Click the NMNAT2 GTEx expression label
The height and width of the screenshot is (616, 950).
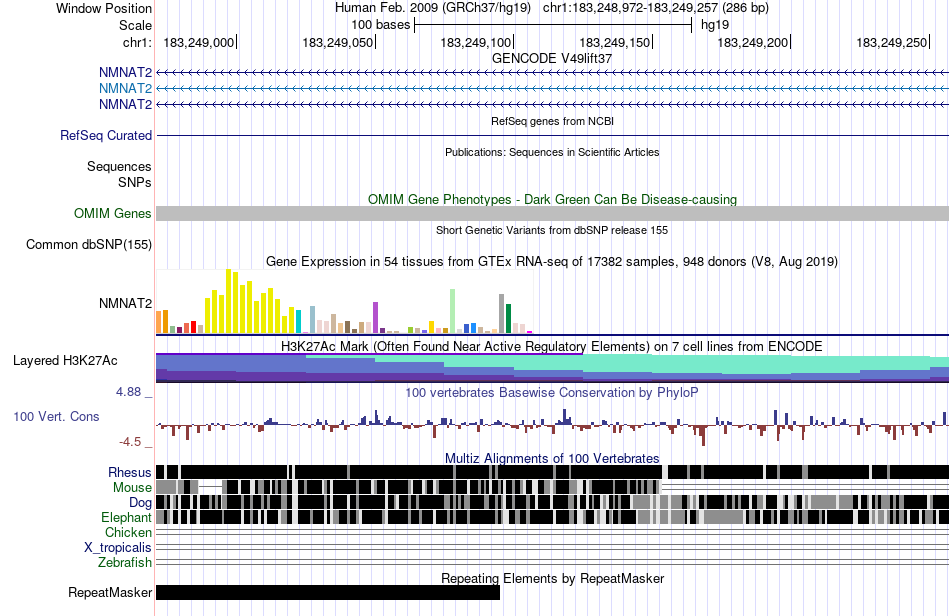tap(125, 303)
